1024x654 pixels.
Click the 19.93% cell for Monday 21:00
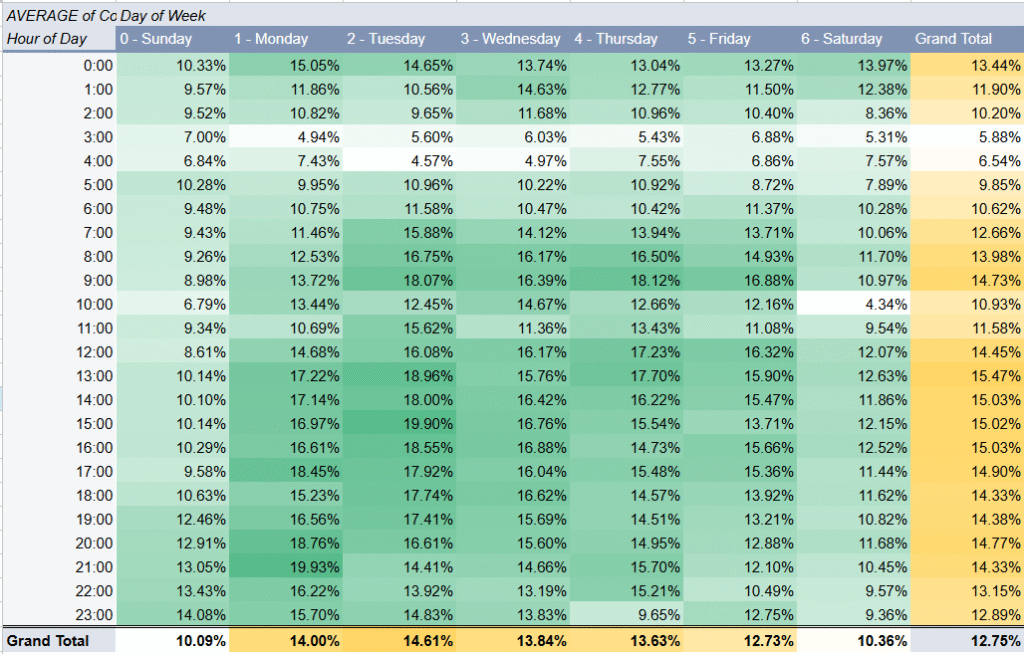pyautogui.click(x=285, y=567)
